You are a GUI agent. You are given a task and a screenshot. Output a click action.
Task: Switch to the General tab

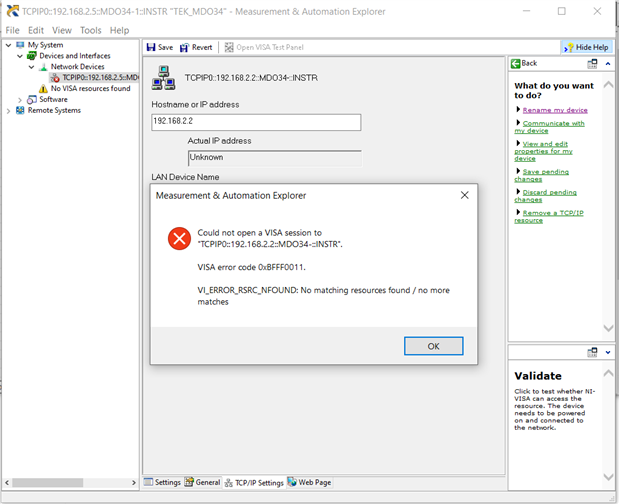pyautogui.click(x=203, y=482)
